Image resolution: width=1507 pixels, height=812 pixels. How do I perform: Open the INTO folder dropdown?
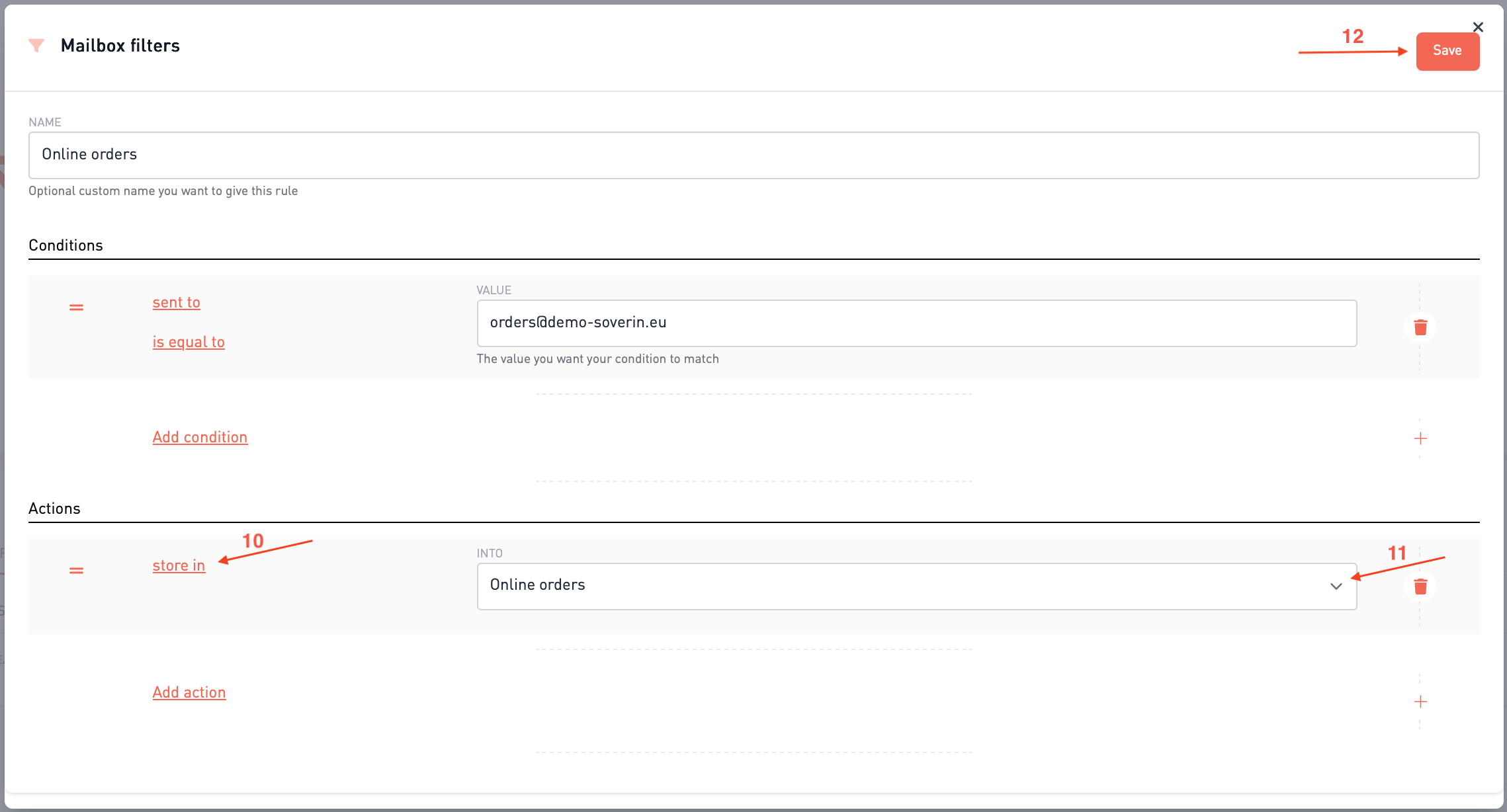(916, 586)
